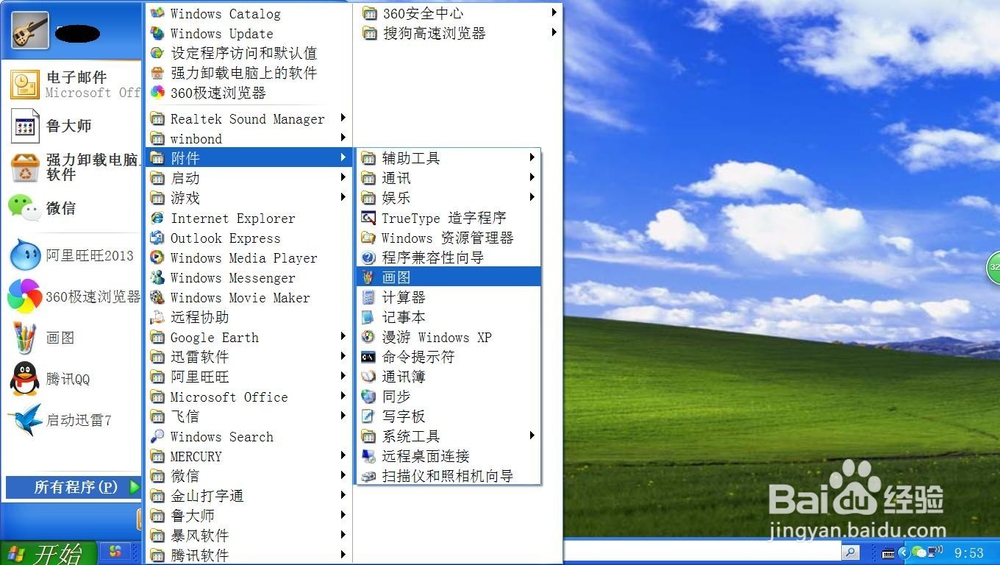The height and width of the screenshot is (565, 1000).
Task: Click the Outlook Express icon
Action: click(157, 238)
